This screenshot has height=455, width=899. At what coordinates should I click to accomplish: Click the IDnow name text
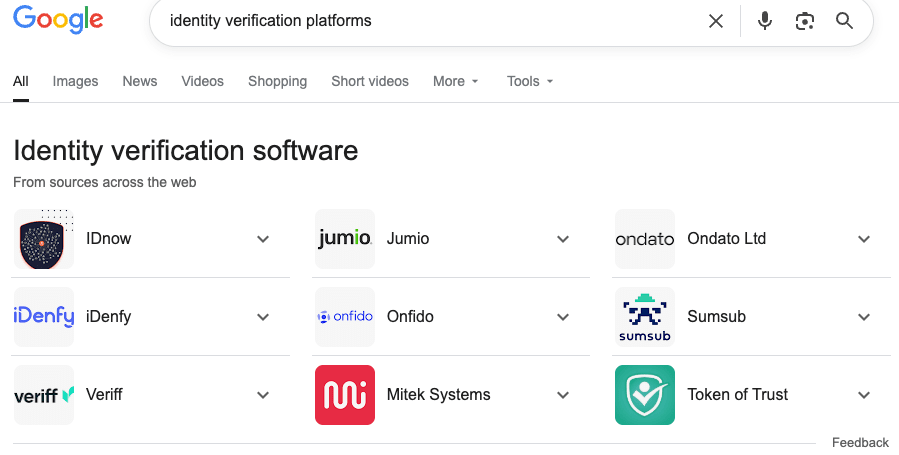point(108,238)
